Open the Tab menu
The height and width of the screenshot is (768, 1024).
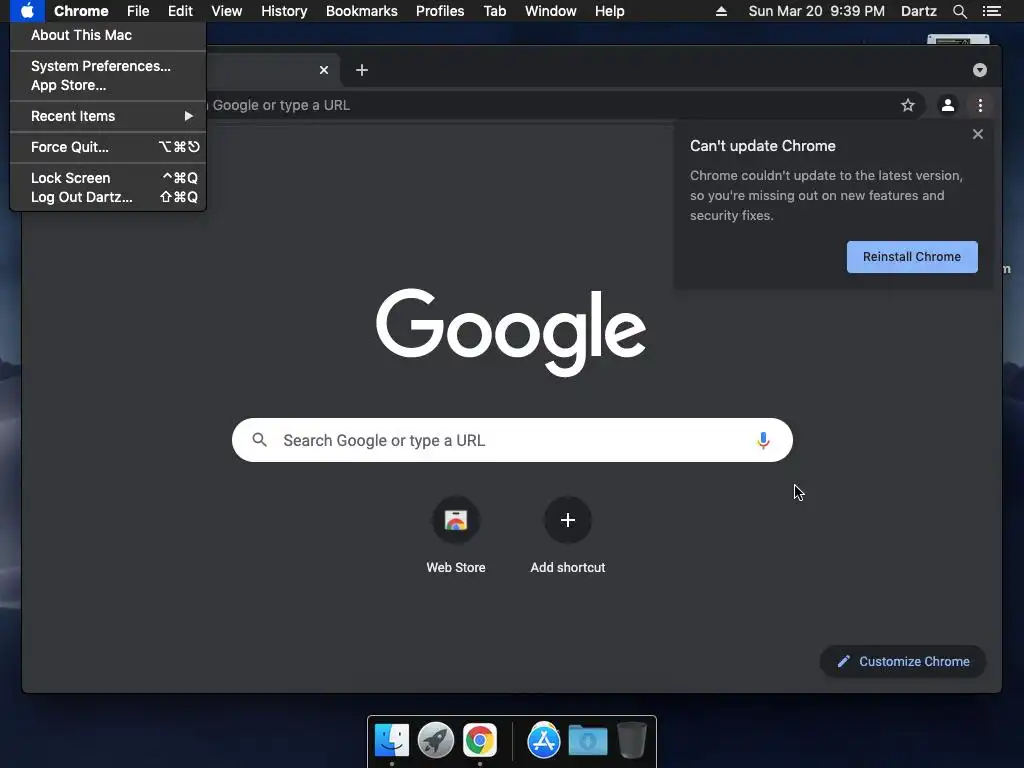494,11
